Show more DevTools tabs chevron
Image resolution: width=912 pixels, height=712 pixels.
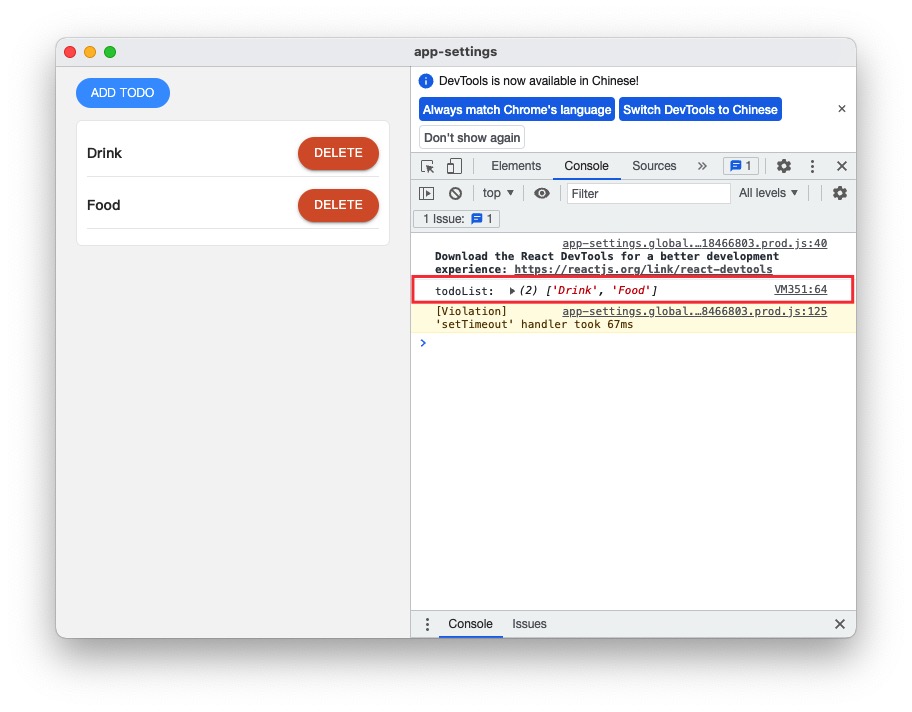tap(701, 167)
